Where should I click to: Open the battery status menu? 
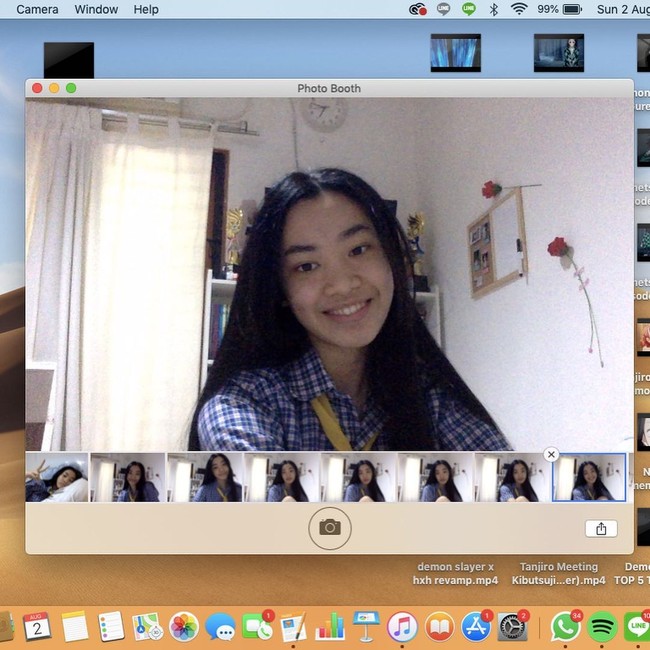point(572,9)
